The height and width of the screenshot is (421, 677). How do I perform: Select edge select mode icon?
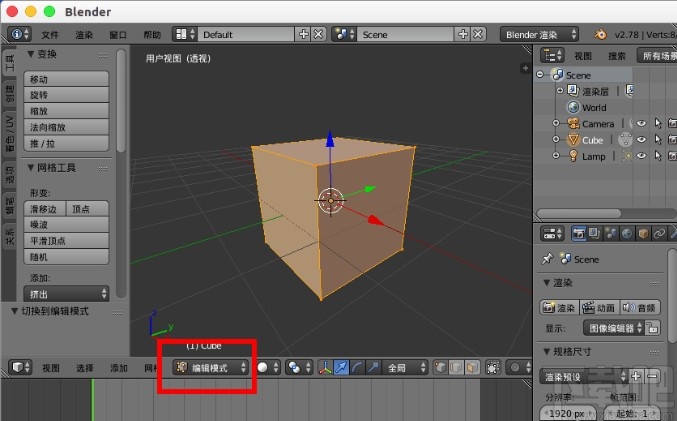point(456,367)
